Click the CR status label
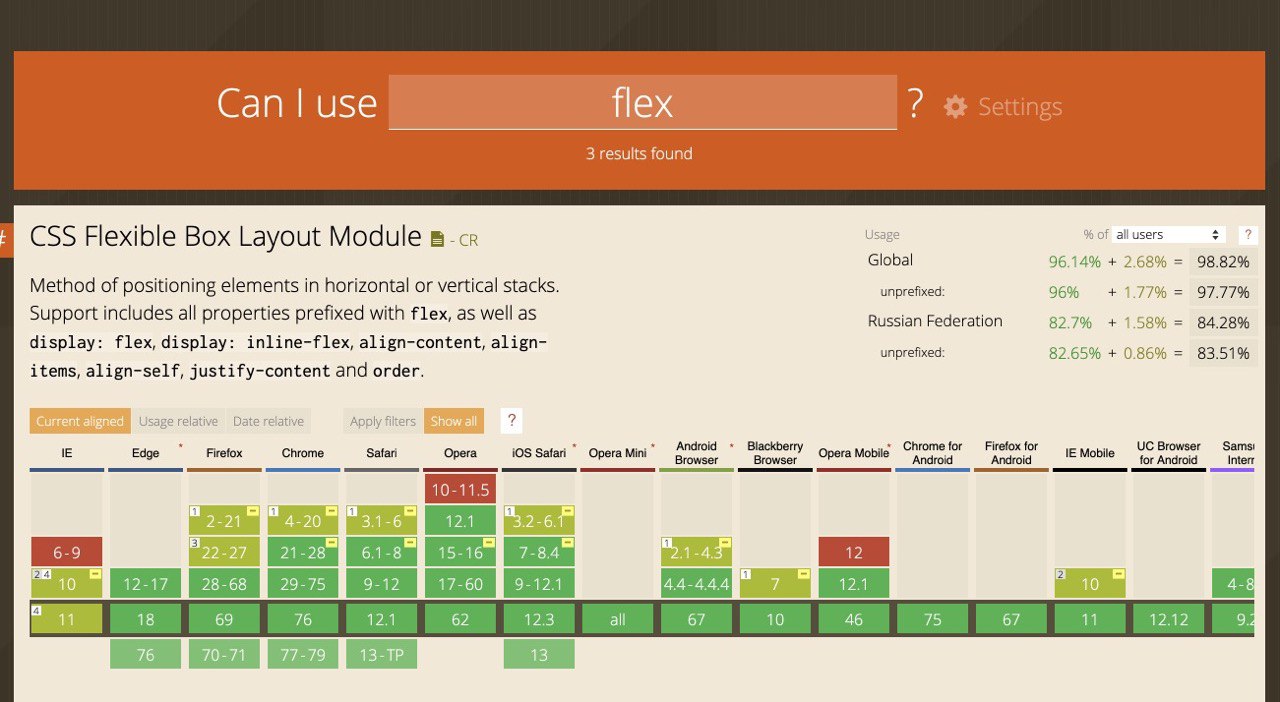Screen dimensions: 1280x702 click(468, 240)
